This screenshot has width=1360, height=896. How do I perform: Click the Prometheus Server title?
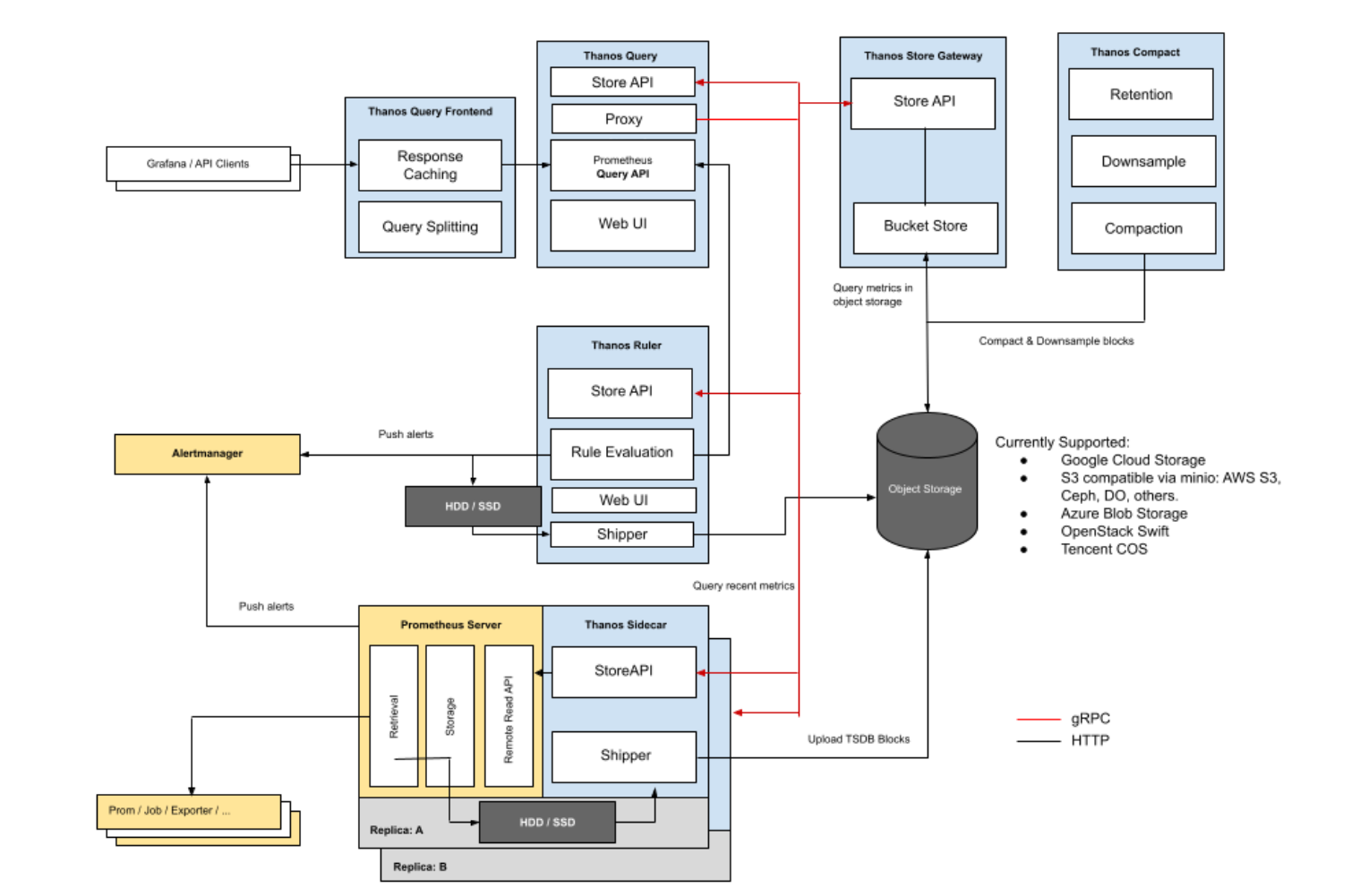point(450,625)
